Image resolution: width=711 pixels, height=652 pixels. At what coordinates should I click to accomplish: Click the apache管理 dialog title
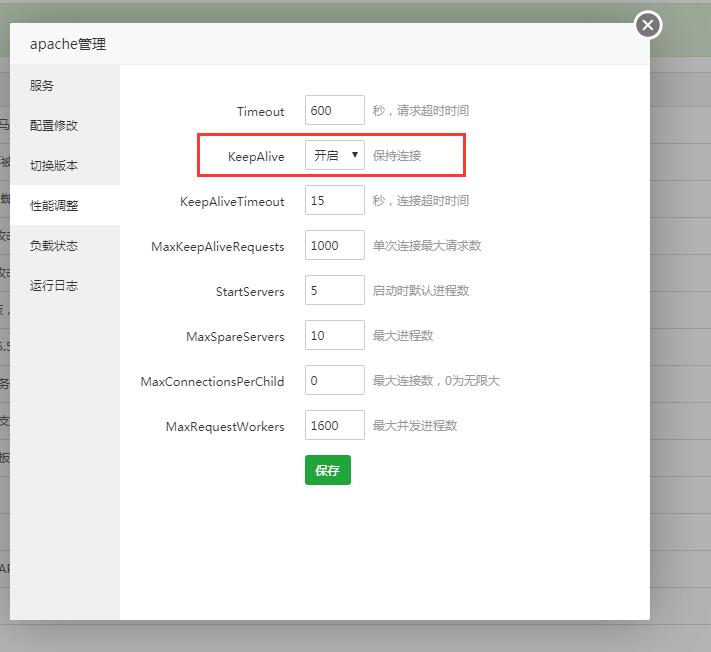[68, 44]
